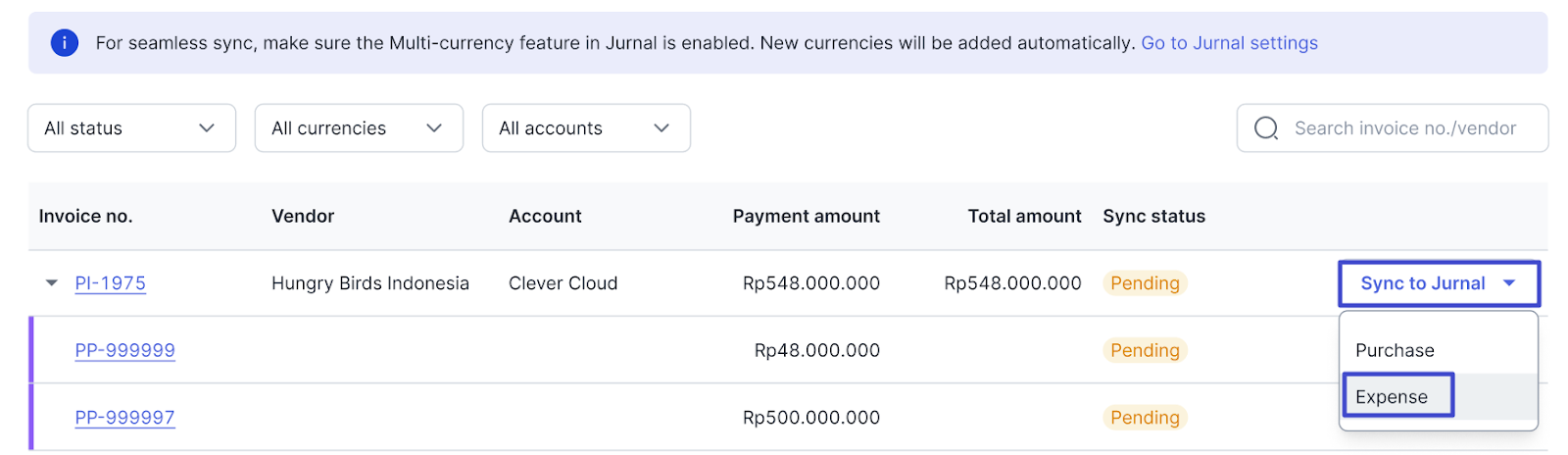Click the blue info icon in banner
Screen dimensions: 1568x455
tap(65, 43)
